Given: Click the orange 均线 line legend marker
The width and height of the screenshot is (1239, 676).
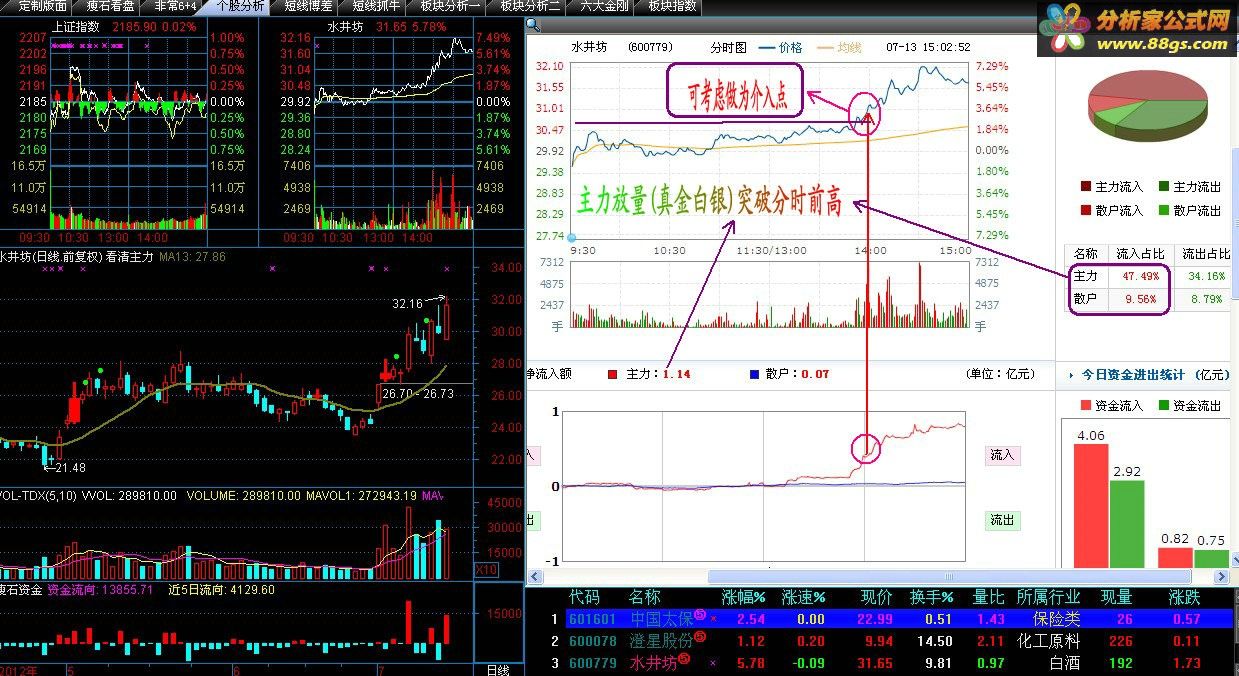Looking at the screenshot, I should coord(826,47).
